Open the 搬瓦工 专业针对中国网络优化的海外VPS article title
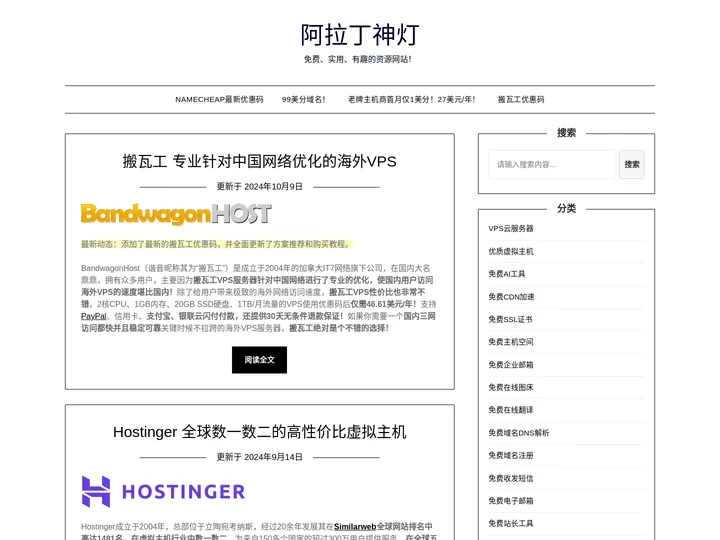The height and width of the screenshot is (540, 720). pyautogui.click(x=259, y=161)
